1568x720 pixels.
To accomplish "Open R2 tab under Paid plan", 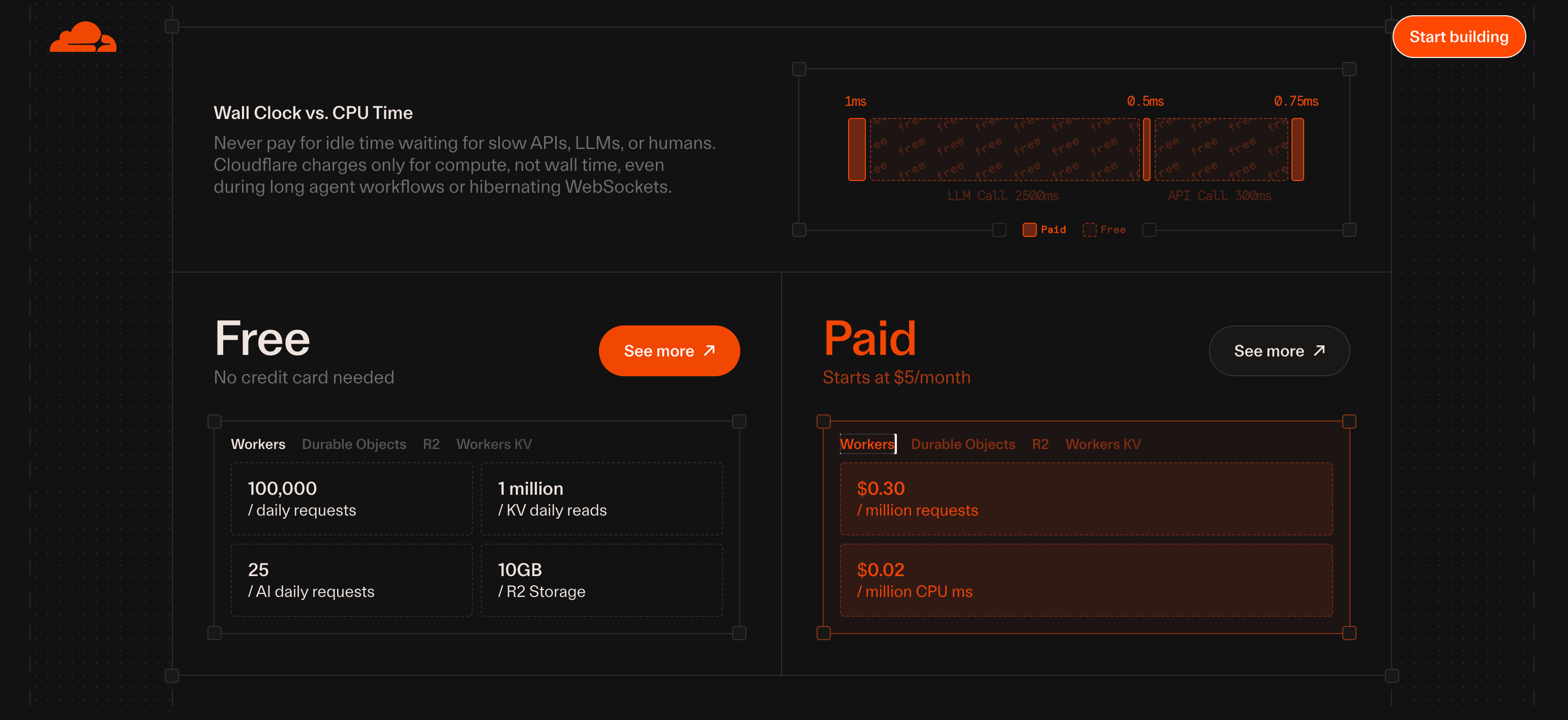I will point(1040,444).
